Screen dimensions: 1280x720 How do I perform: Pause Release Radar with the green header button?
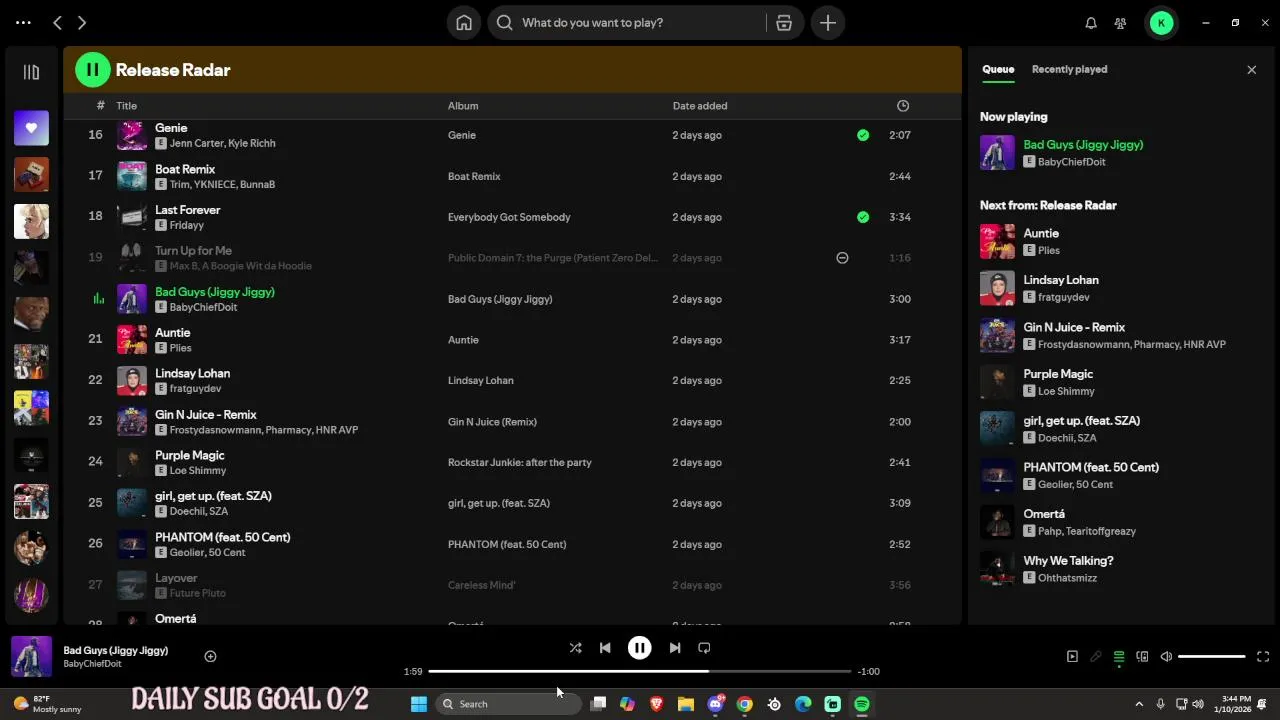(92, 70)
